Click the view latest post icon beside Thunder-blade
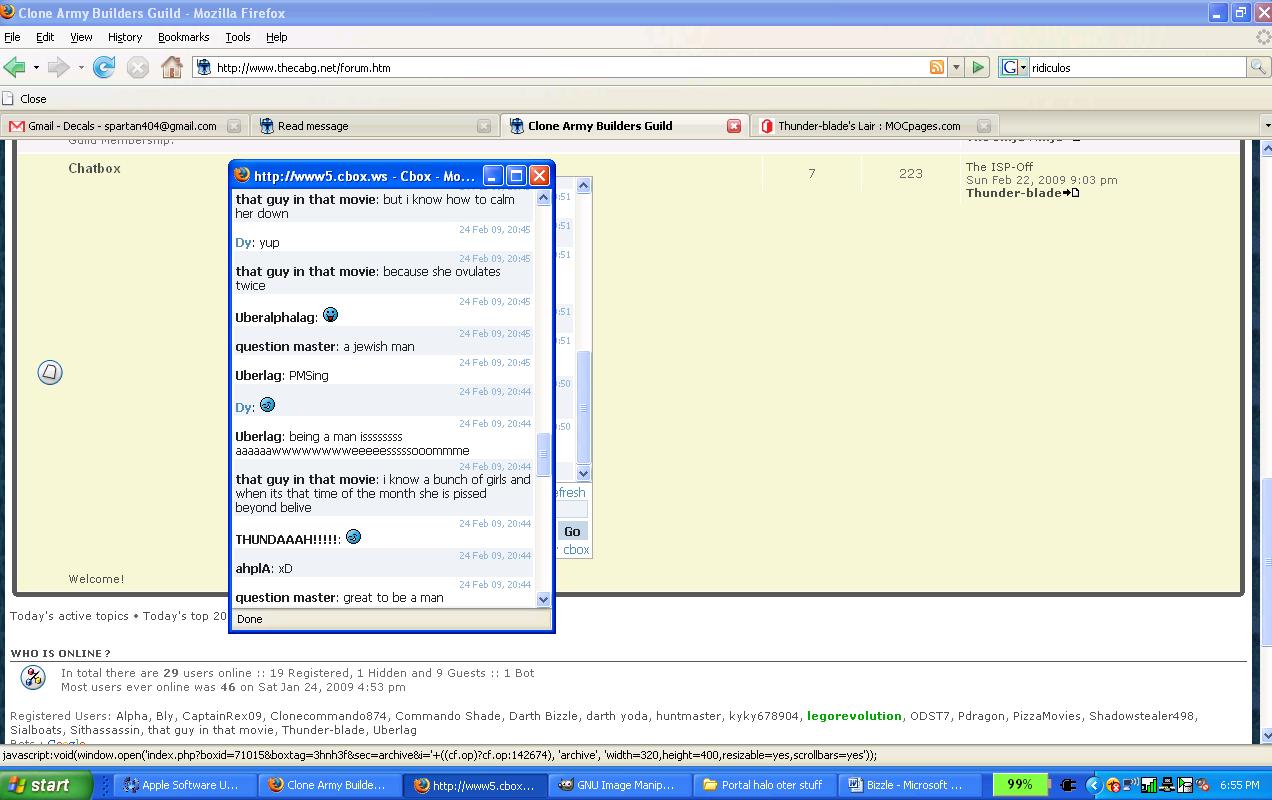Image resolution: width=1272 pixels, height=800 pixels. [1071, 193]
